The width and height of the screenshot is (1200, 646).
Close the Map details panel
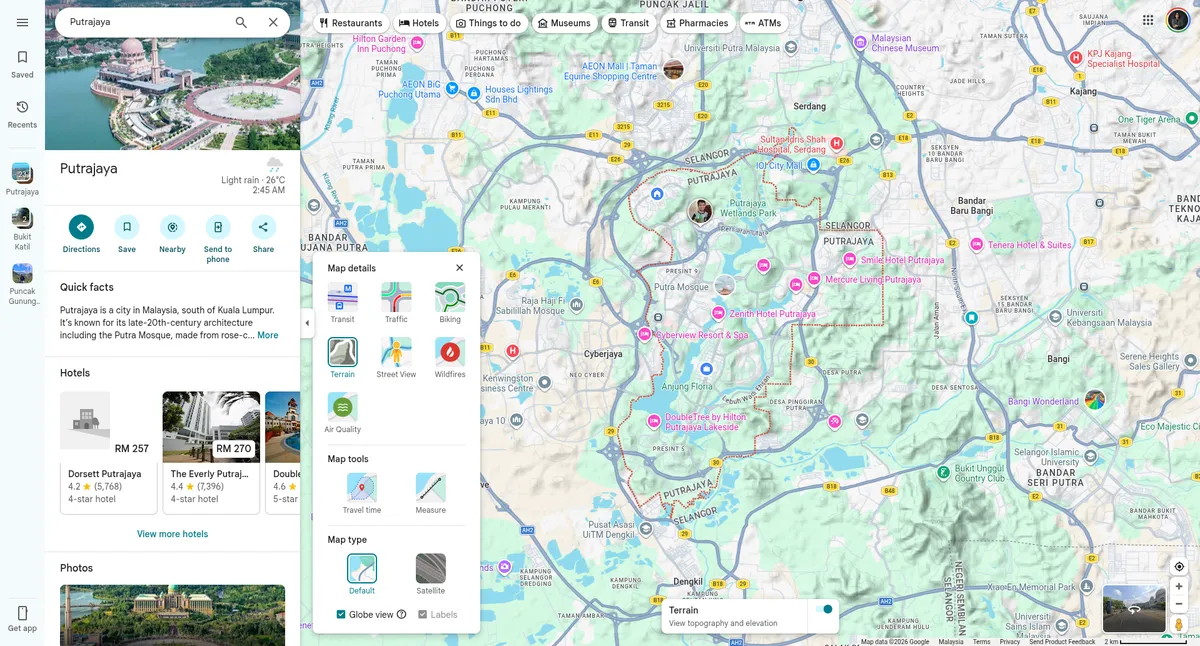460,268
